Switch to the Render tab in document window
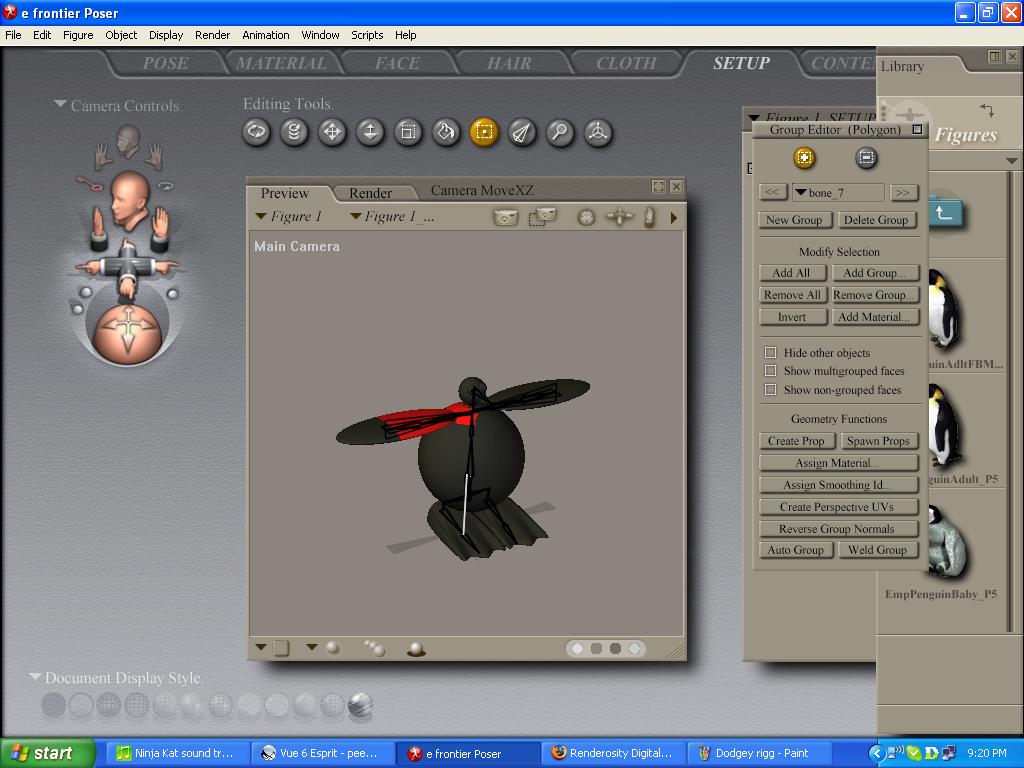 [x=370, y=193]
